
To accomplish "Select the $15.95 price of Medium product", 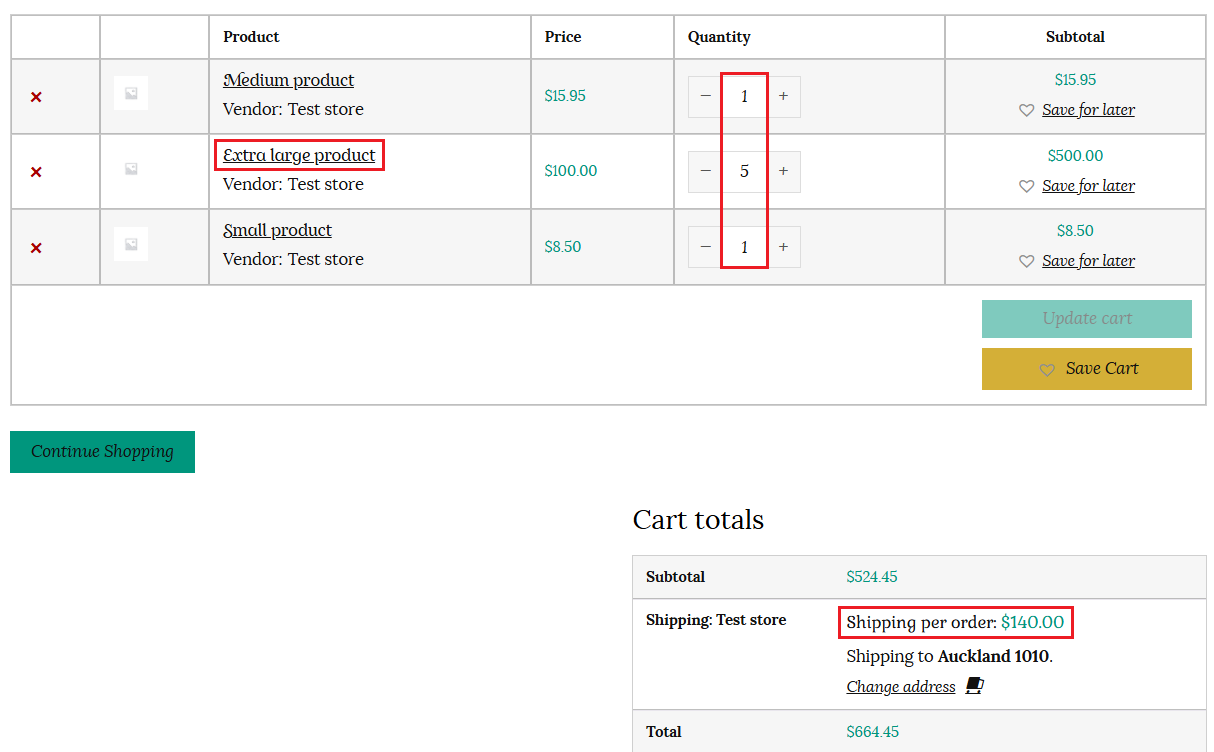I will [565, 96].
